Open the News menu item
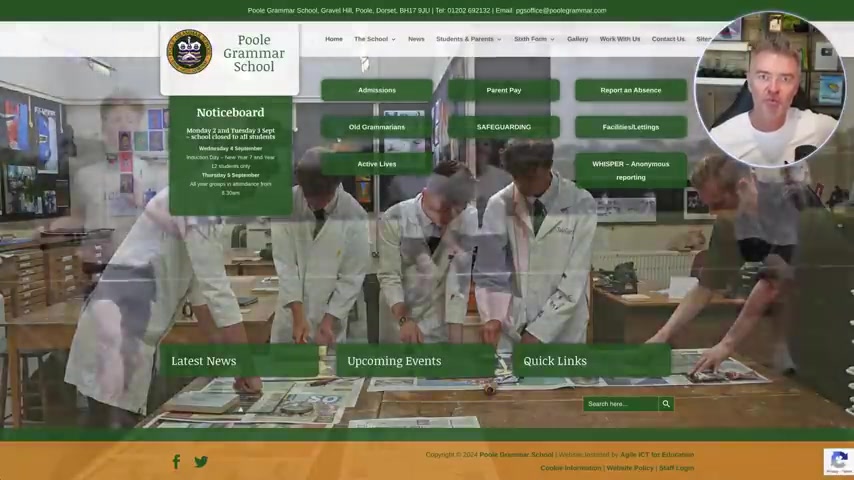 click(416, 39)
